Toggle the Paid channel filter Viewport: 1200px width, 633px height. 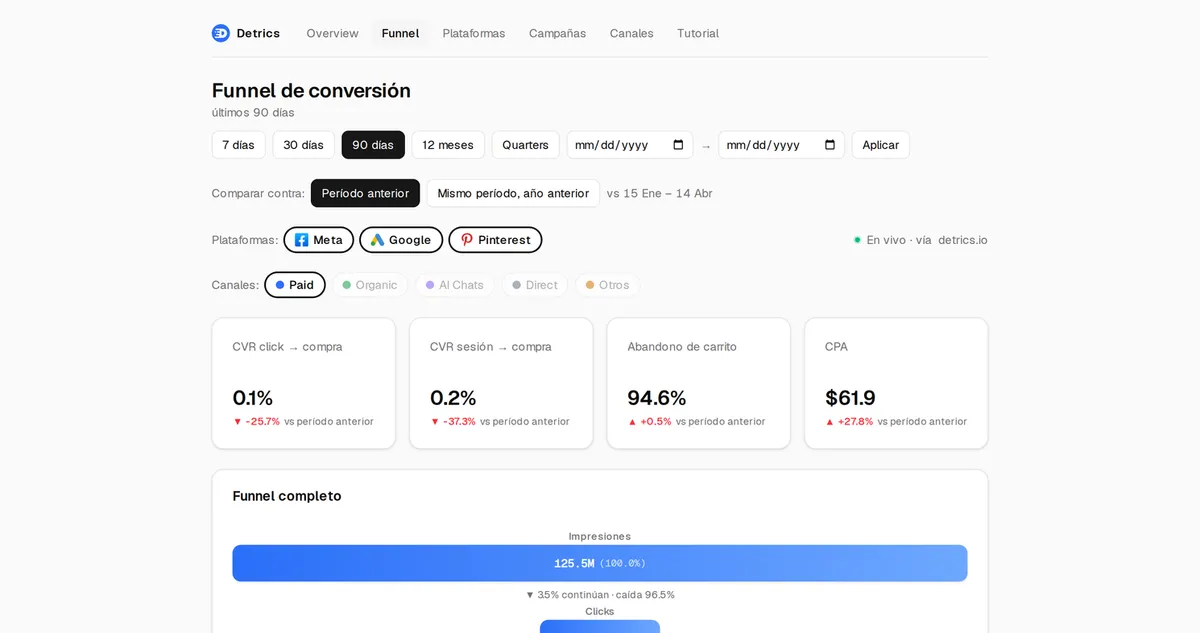click(x=295, y=285)
